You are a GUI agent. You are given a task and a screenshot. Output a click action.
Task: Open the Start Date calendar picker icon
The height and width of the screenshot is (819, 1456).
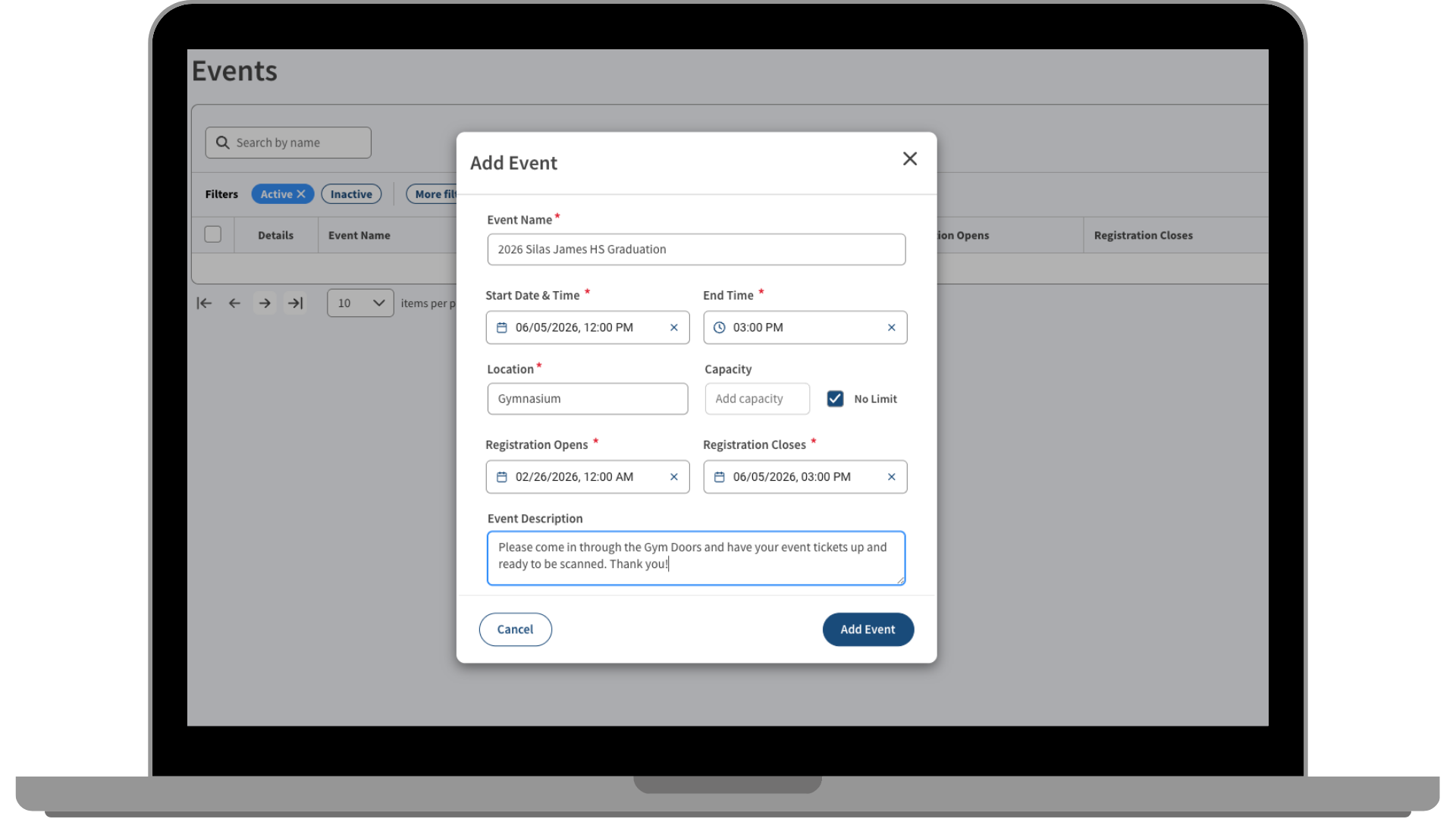click(x=502, y=328)
